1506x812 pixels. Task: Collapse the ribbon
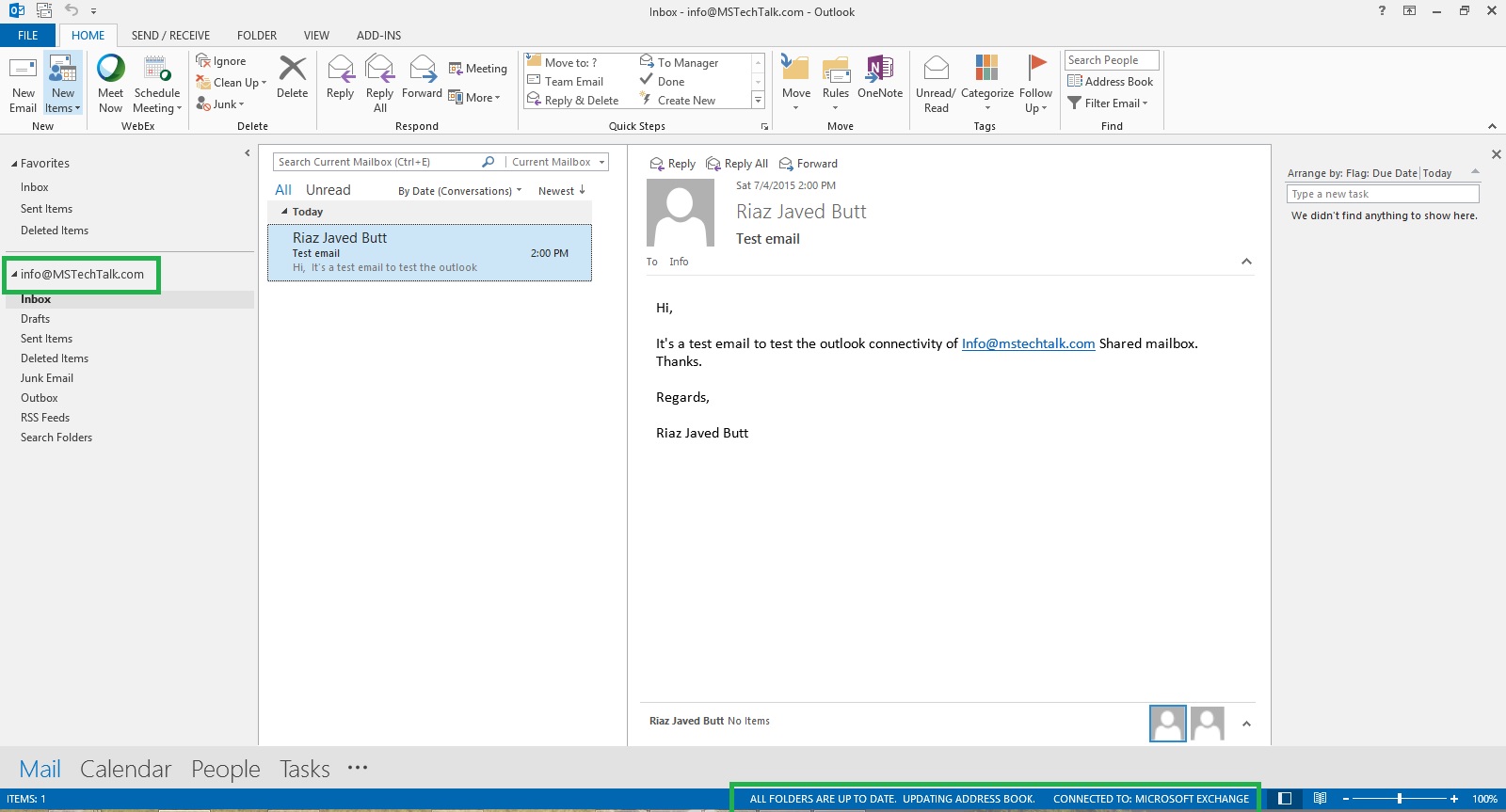tap(1492, 126)
